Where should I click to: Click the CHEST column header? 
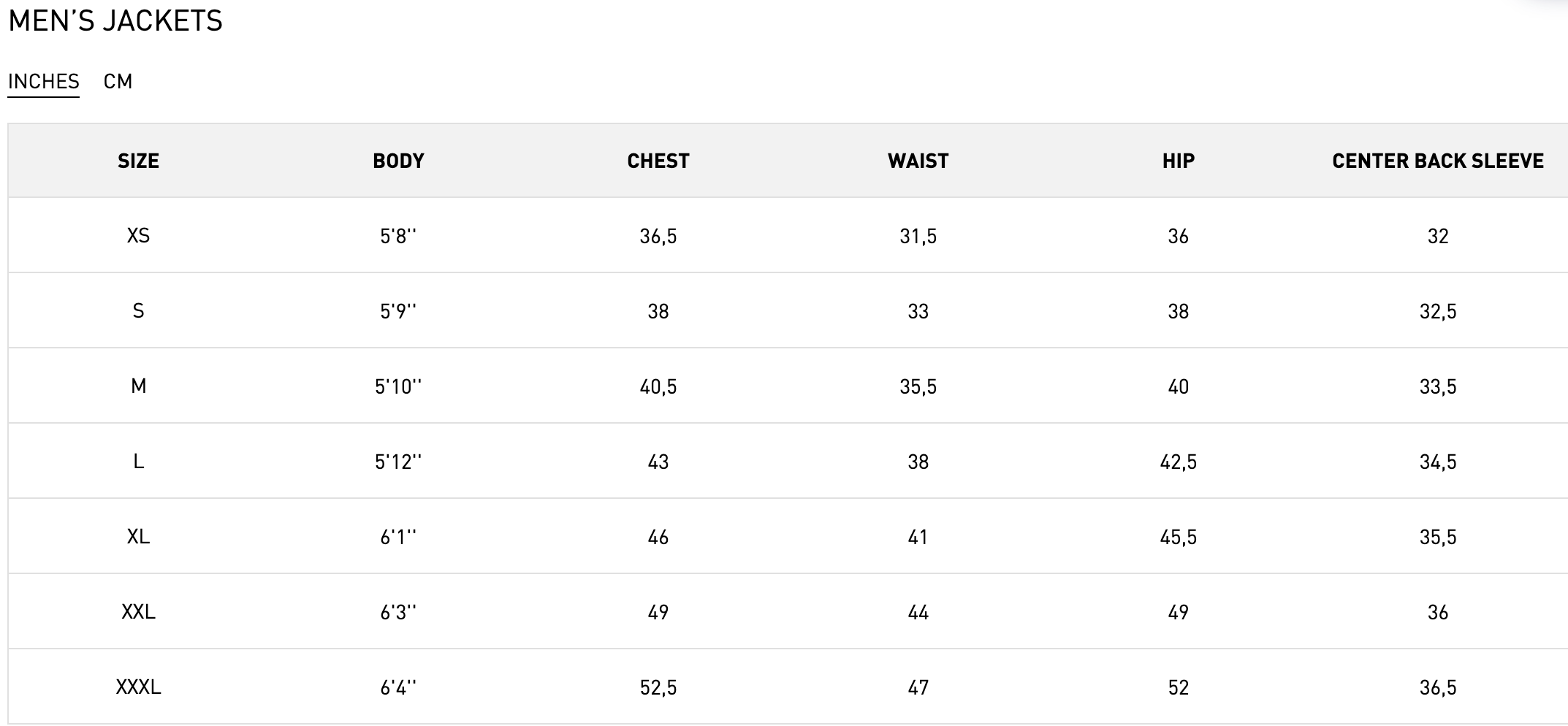(658, 161)
